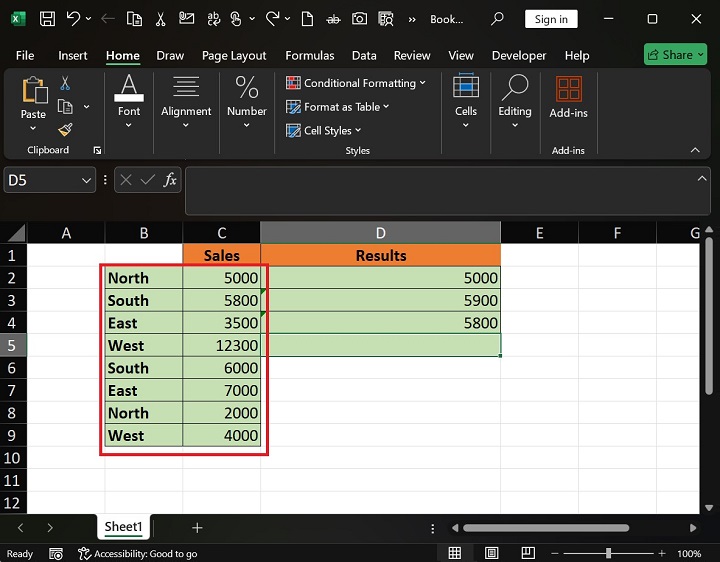Click the Cut scissors icon

[x=65, y=84]
